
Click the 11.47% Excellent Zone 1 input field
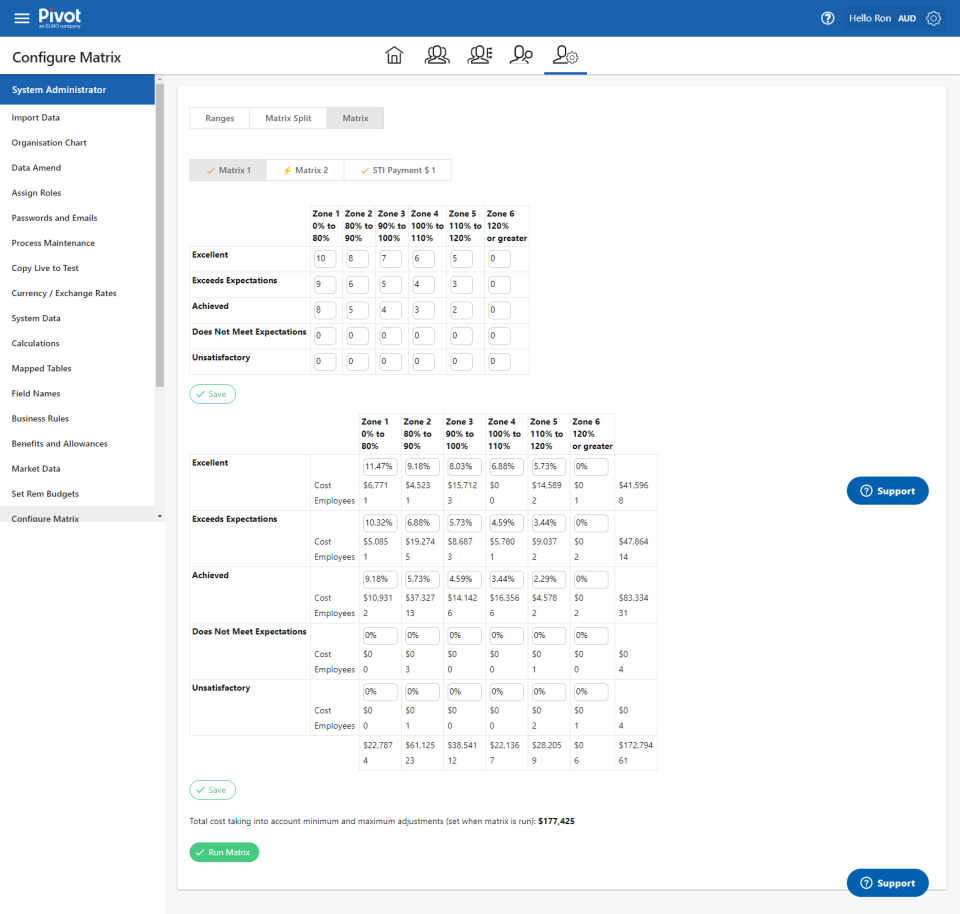pyautogui.click(x=380, y=466)
